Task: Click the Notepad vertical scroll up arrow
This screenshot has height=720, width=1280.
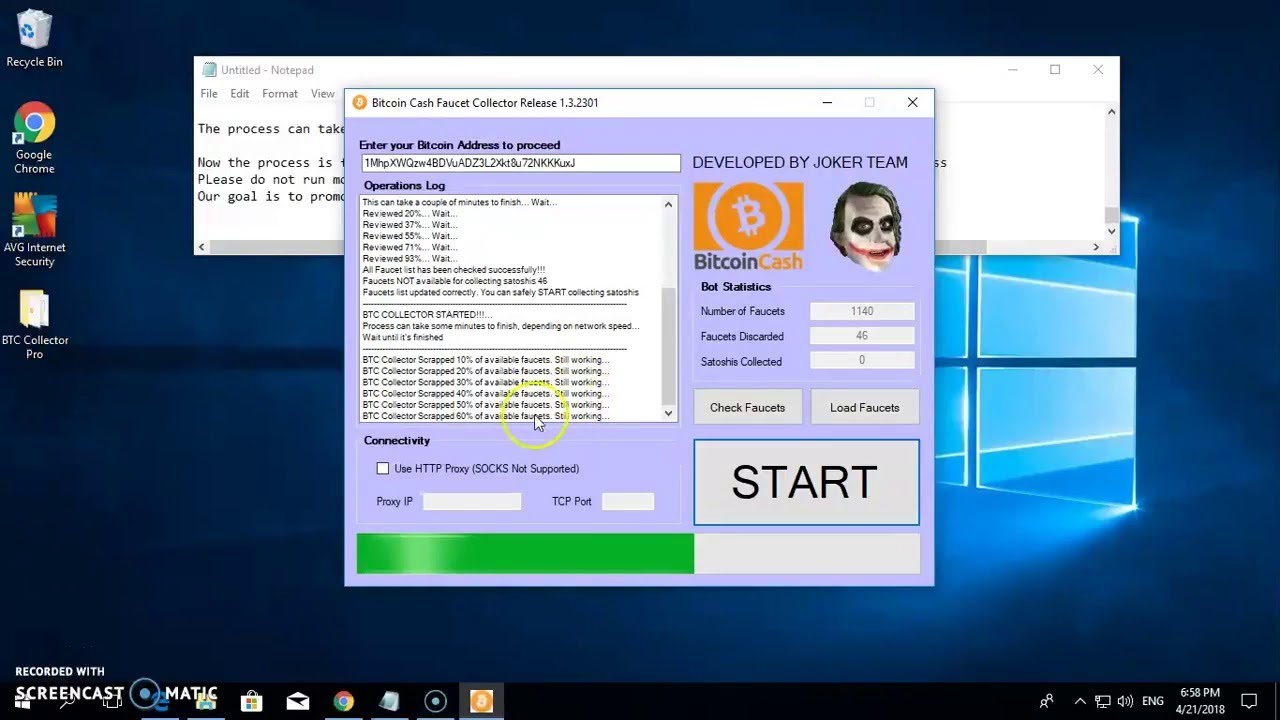Action: click(1111, 112)
